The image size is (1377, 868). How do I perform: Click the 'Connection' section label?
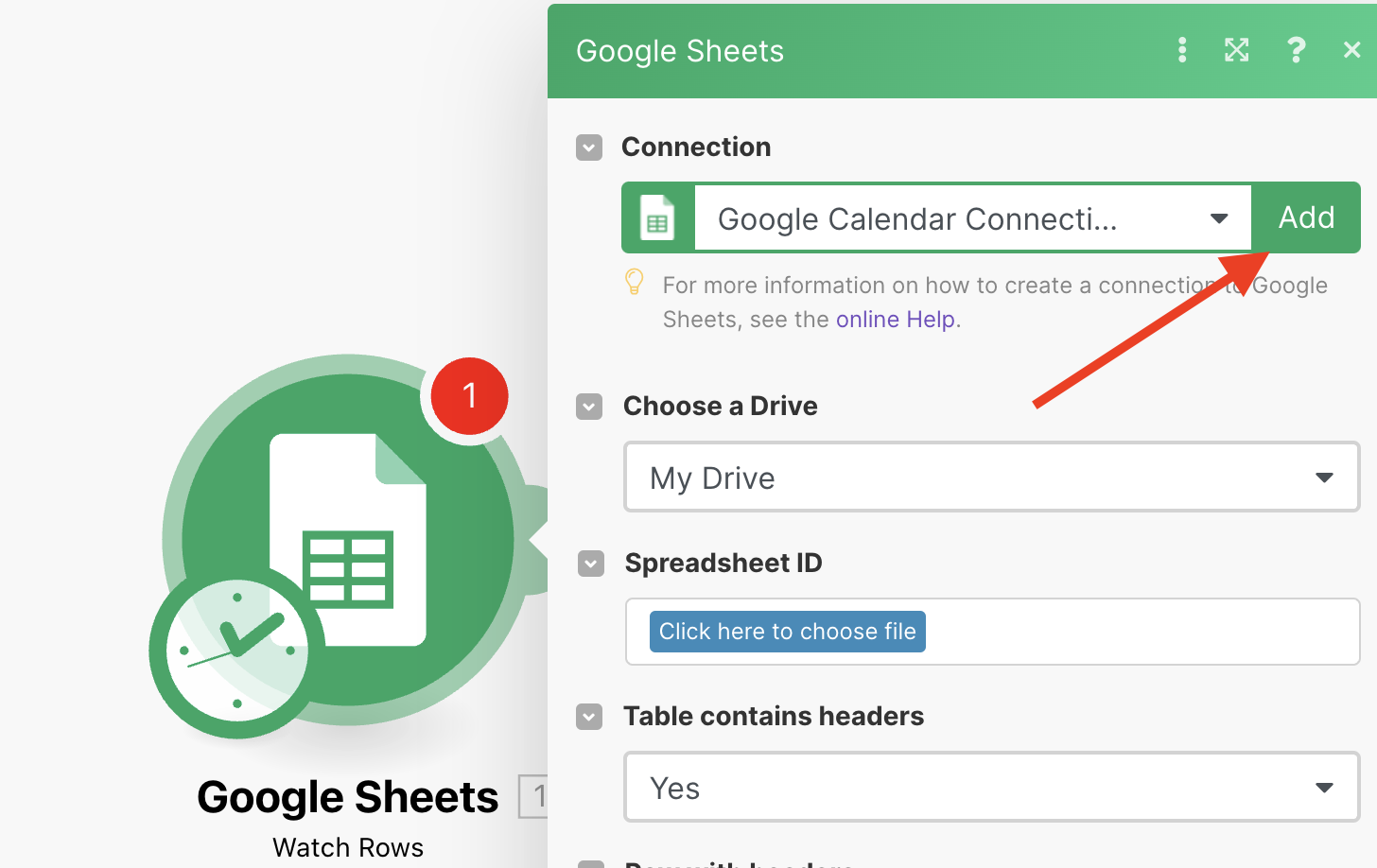(x=696, y=148)
